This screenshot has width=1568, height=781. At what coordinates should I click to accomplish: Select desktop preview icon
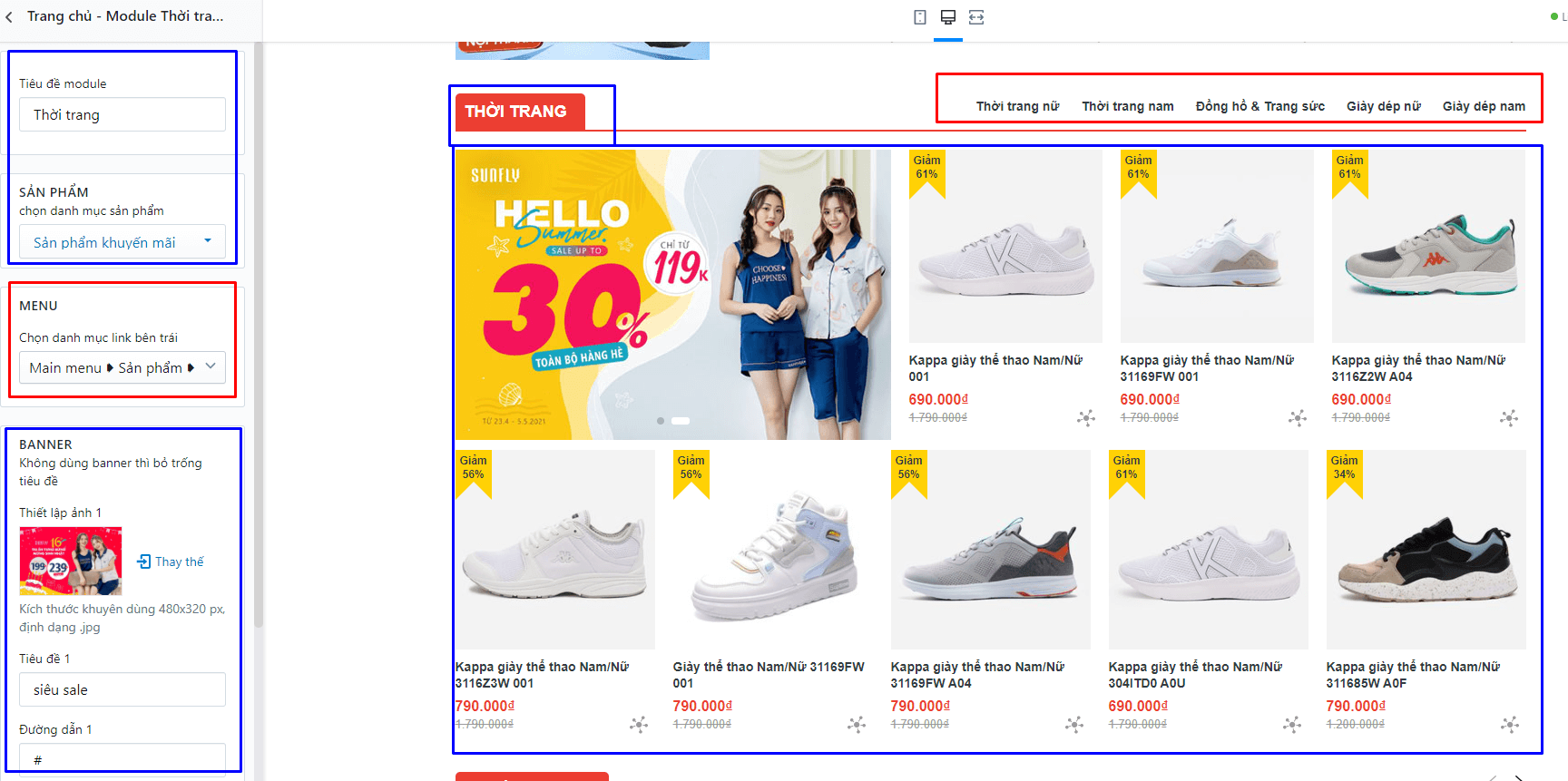pyautogui.click(x=948, y=17)
